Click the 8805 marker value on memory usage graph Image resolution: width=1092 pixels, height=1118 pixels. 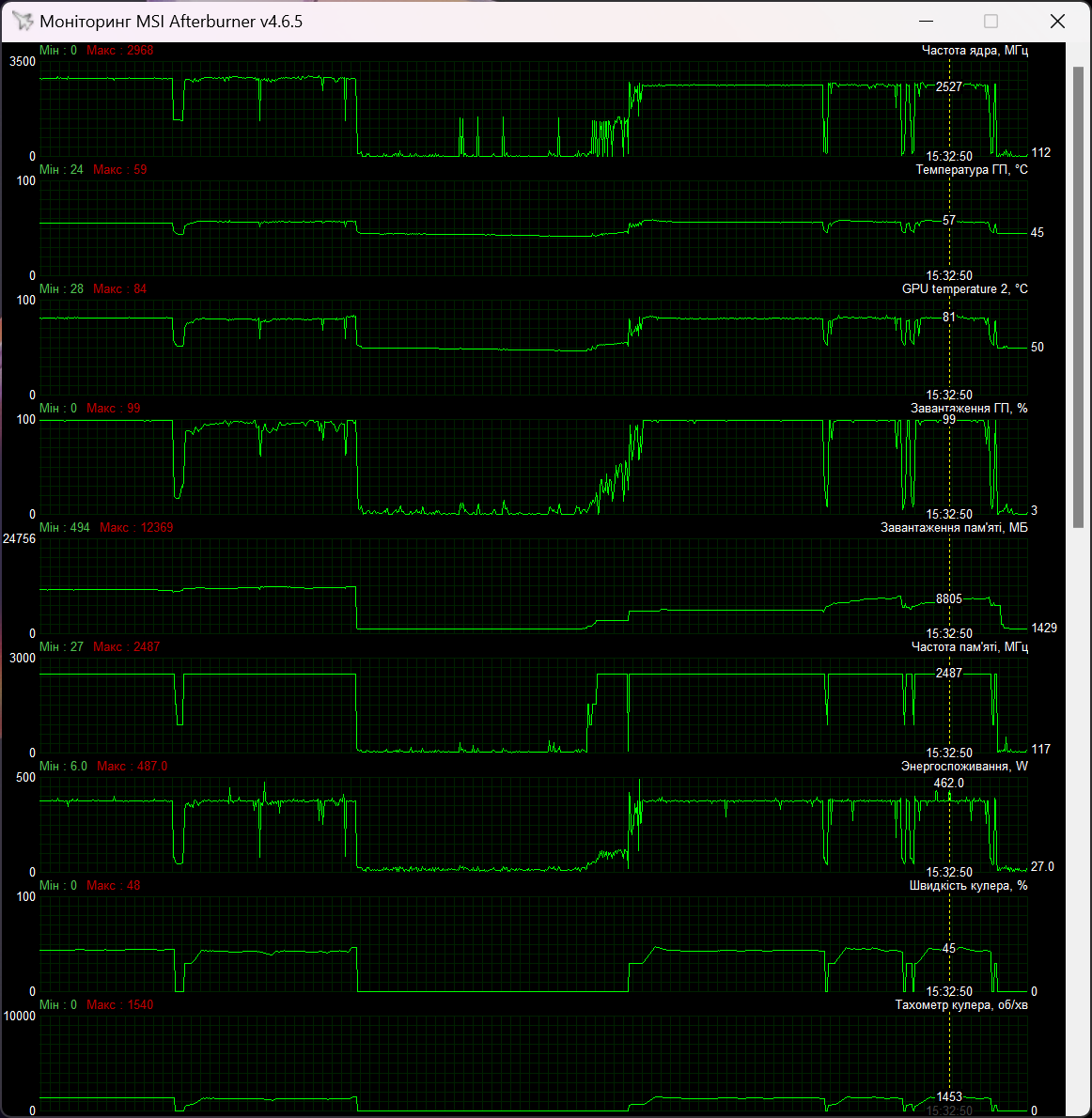[948, 599]
